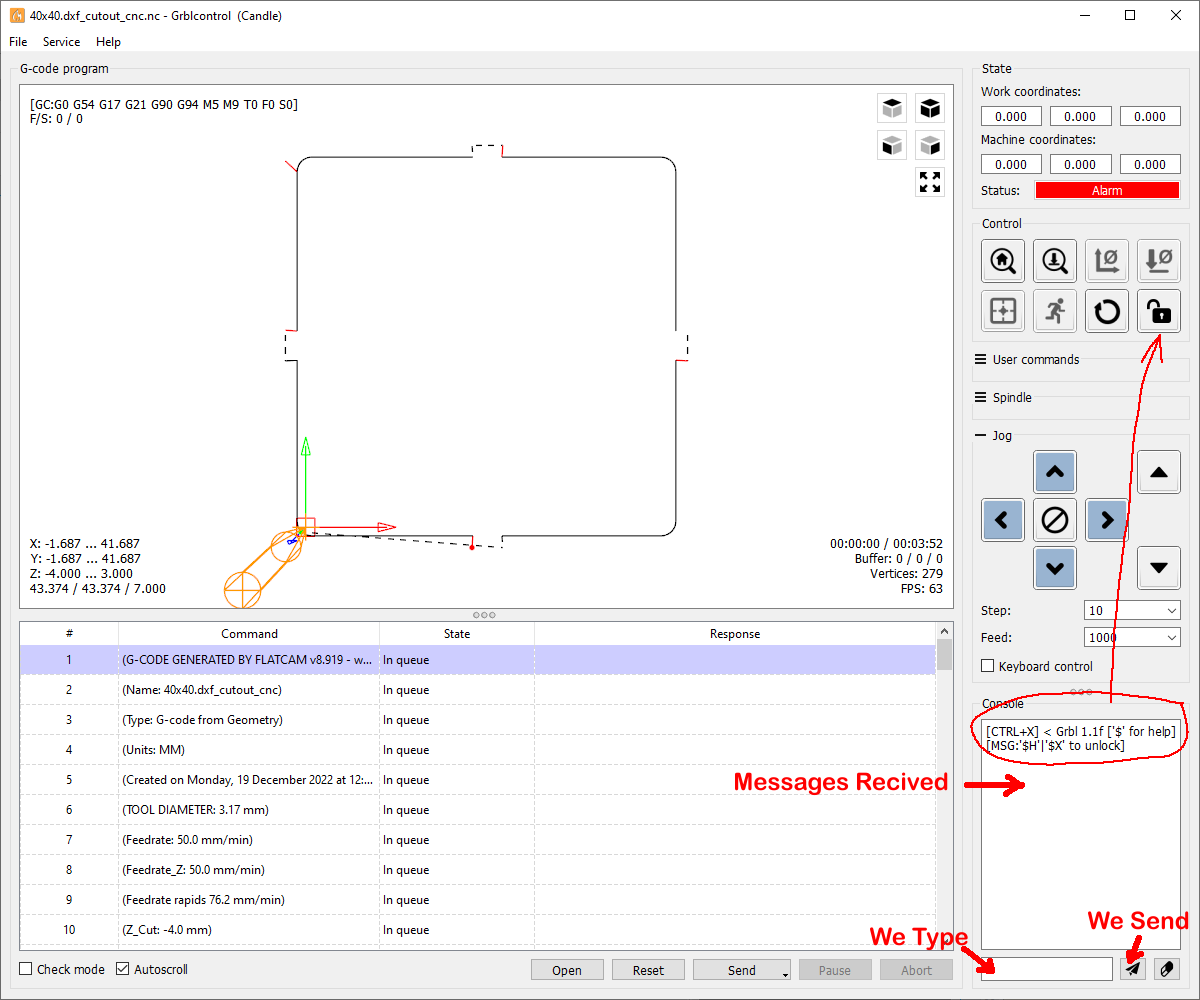Stop jogging with the center circle icon

1055,520
